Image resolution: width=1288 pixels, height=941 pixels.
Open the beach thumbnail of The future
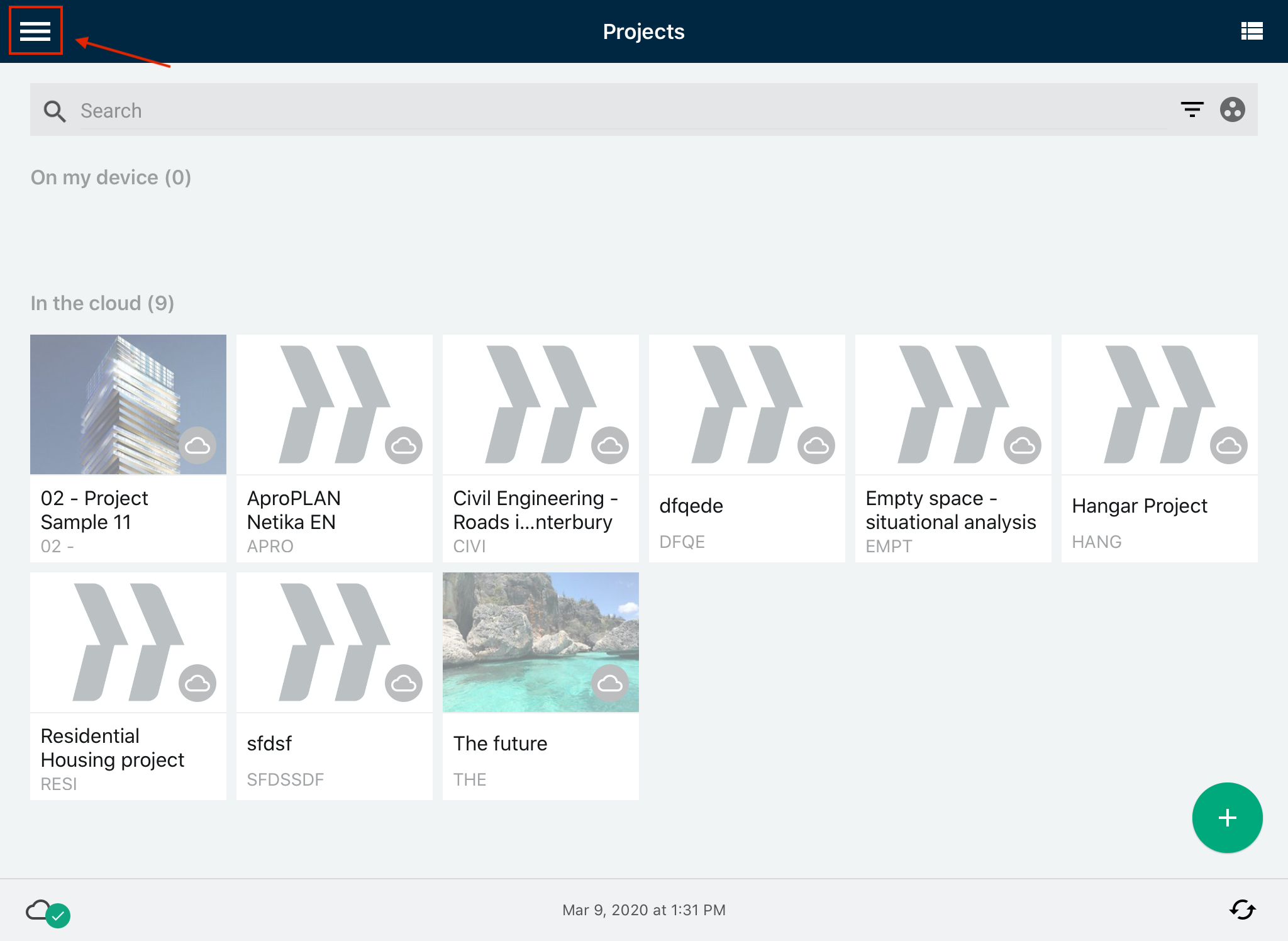541,642
